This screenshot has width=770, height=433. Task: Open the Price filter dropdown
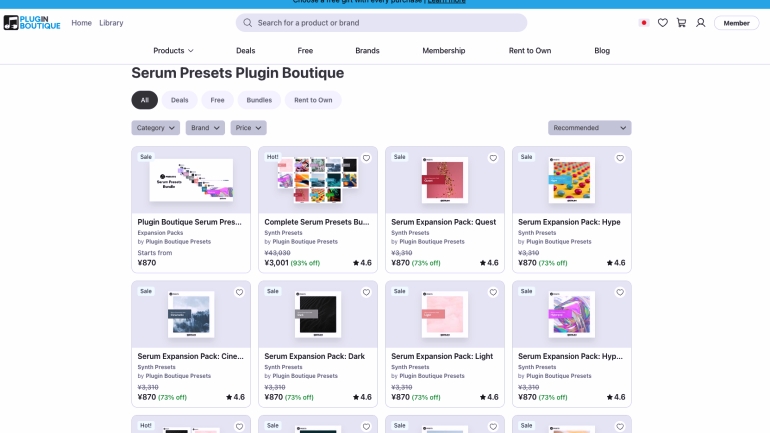pos(248,128)
